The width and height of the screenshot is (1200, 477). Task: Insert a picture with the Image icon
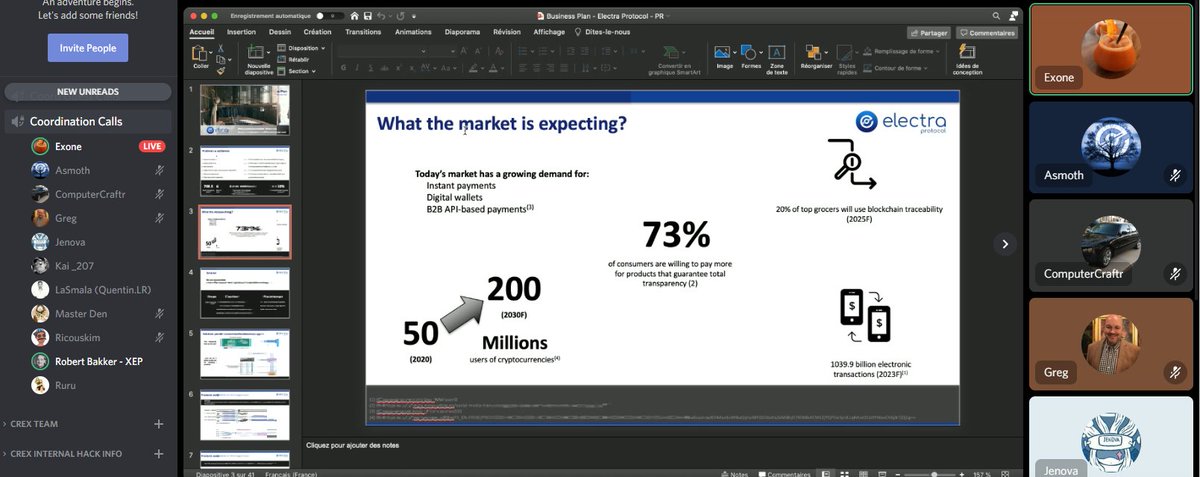tap(722, 52)
